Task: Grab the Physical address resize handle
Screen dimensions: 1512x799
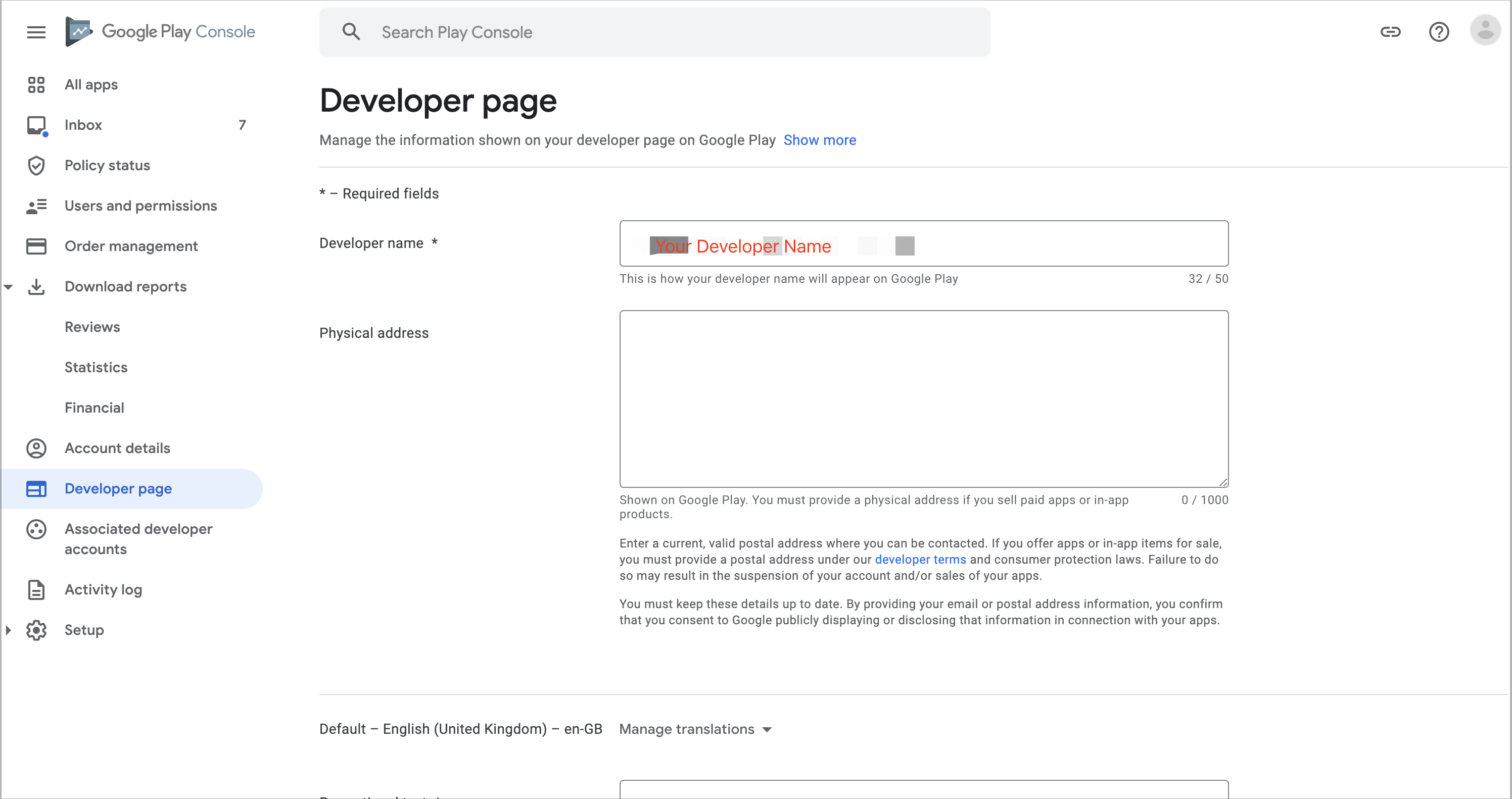Action: [1223, 482]
